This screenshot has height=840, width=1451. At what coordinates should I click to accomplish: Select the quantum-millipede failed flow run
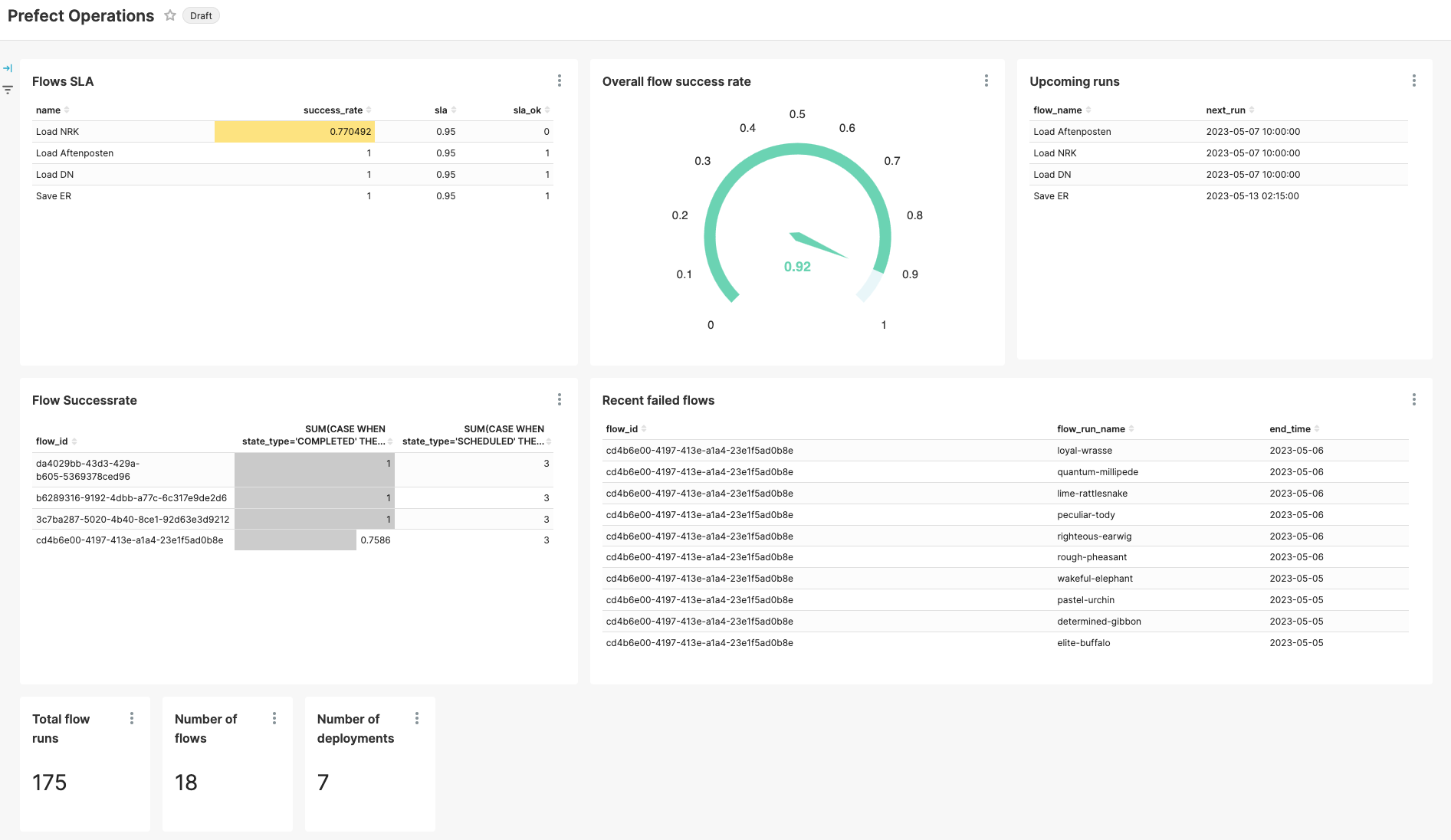pos(1097,472)
